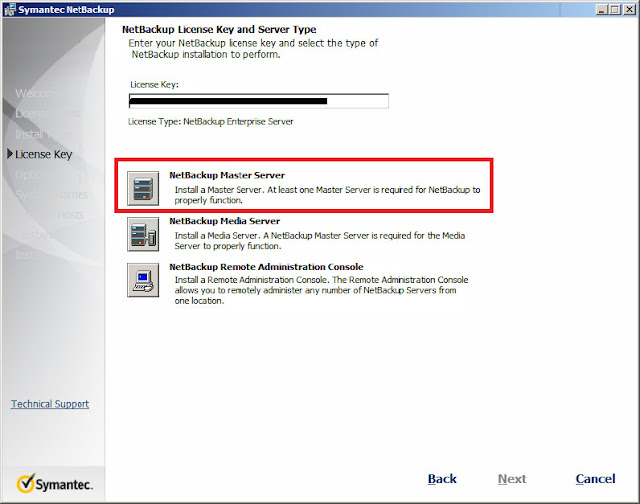The image size is (640, 504).
Task: Click the Master Server description text
Action: point(327,195)
